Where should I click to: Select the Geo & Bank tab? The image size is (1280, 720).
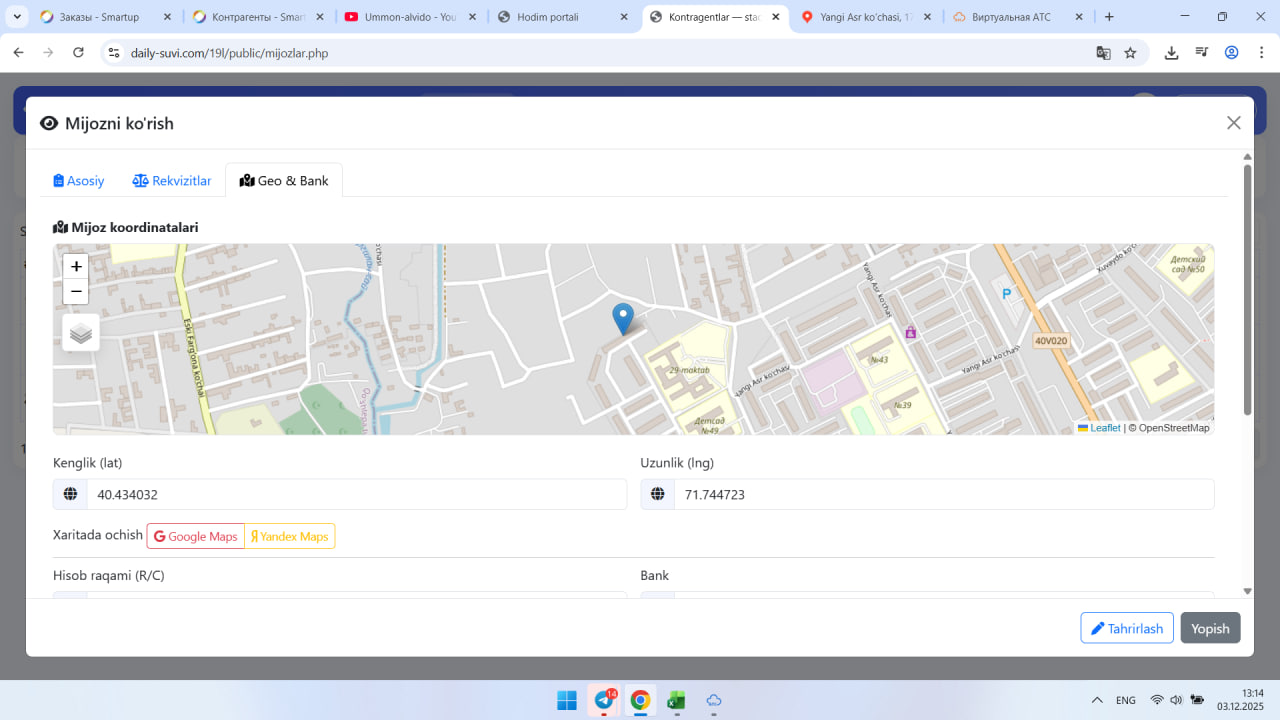pyautogui.click(x=284, y=181)
